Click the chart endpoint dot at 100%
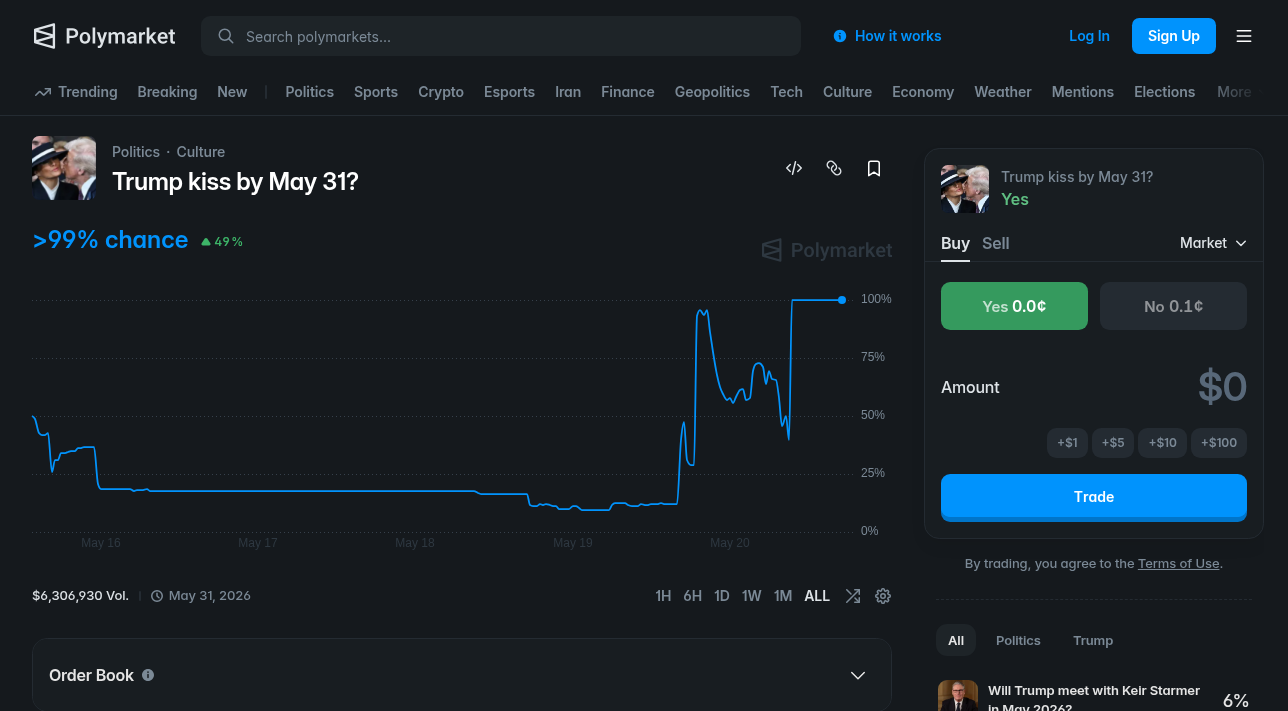The height and width of the screenshot is (711, 1288). (842, 300)
